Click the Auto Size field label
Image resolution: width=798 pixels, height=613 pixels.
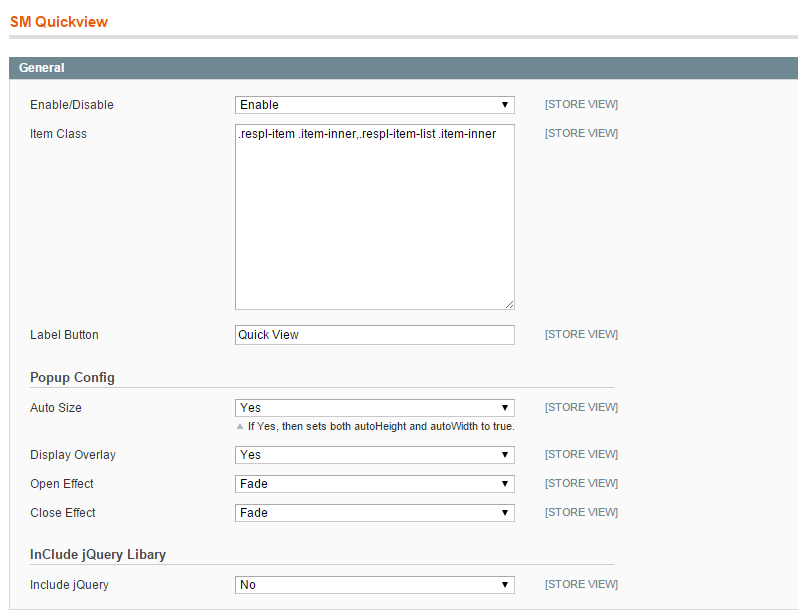click(x=56, y=408)
